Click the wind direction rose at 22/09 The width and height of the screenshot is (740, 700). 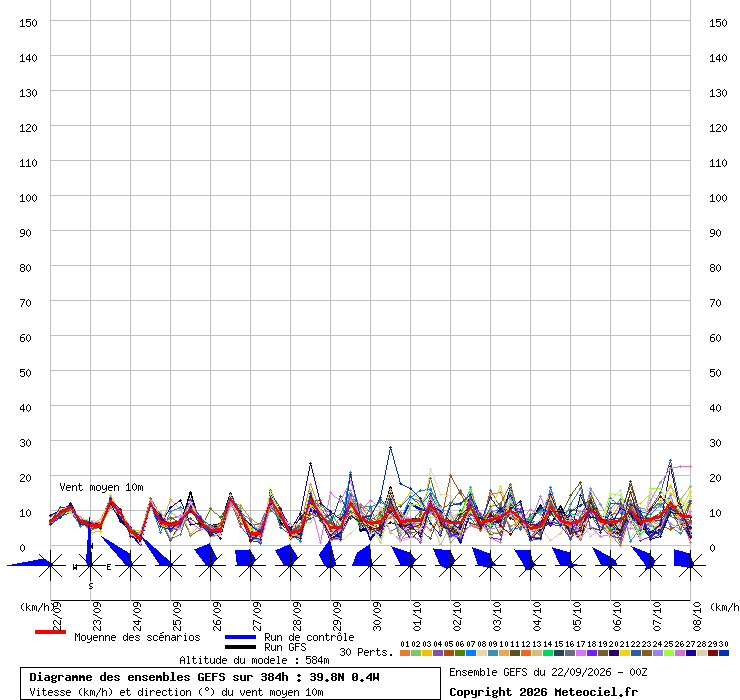tap(50, 565)
